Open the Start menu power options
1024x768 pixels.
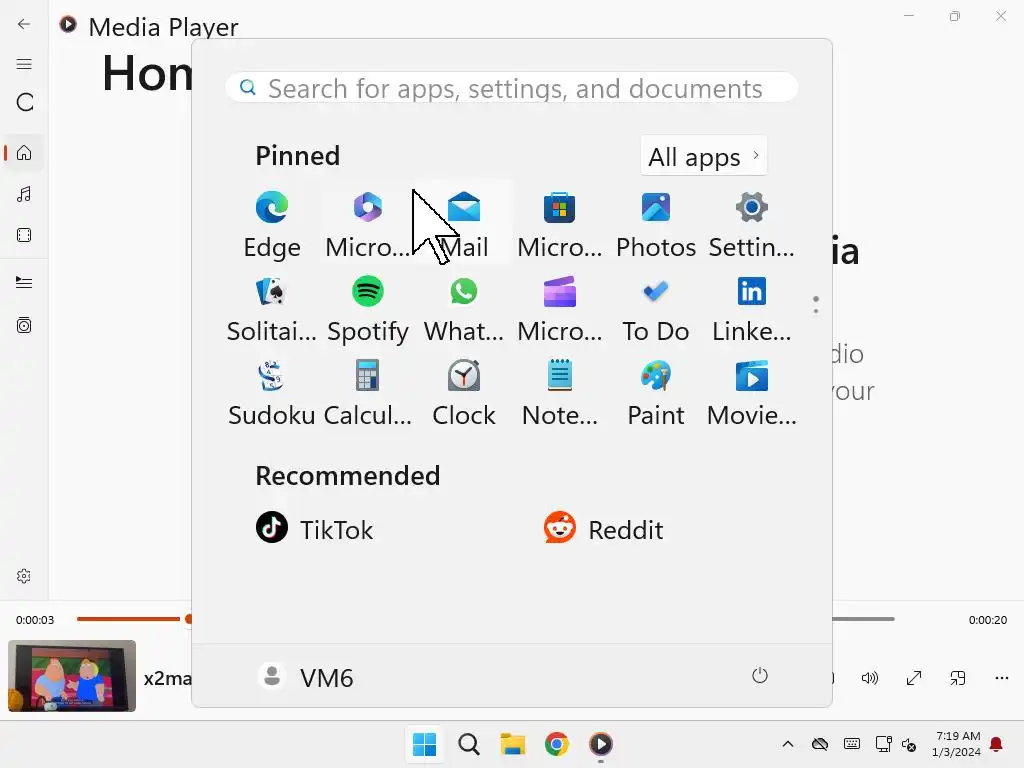point(760,676)
